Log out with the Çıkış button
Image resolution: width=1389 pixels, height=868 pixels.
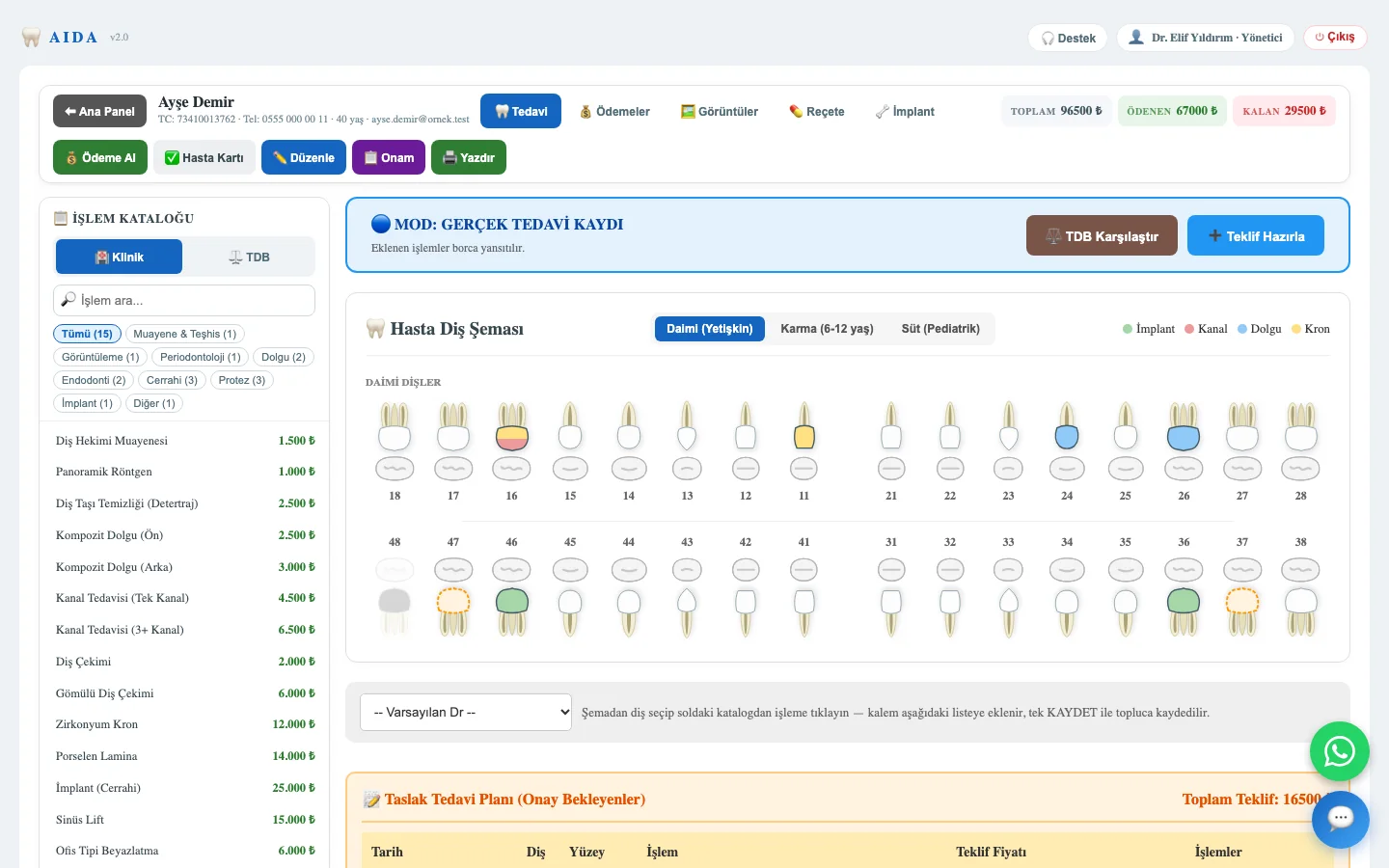[1335, 38]
